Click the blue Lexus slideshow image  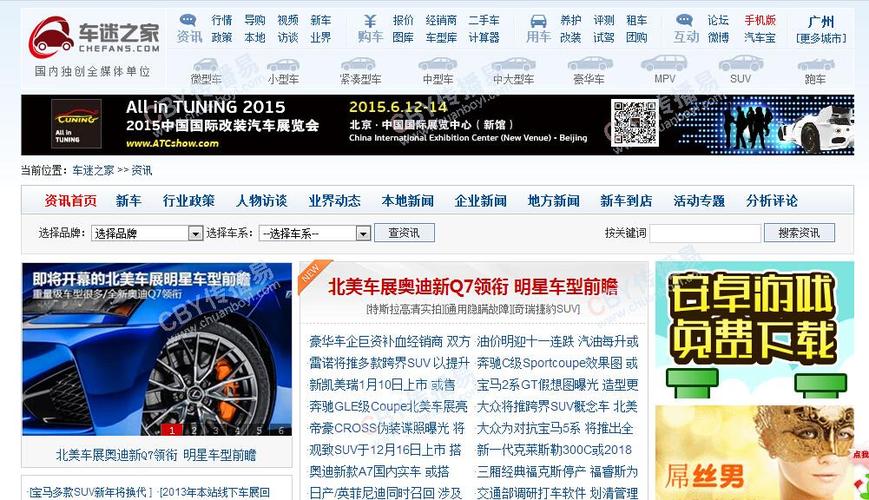click(157, 349)
